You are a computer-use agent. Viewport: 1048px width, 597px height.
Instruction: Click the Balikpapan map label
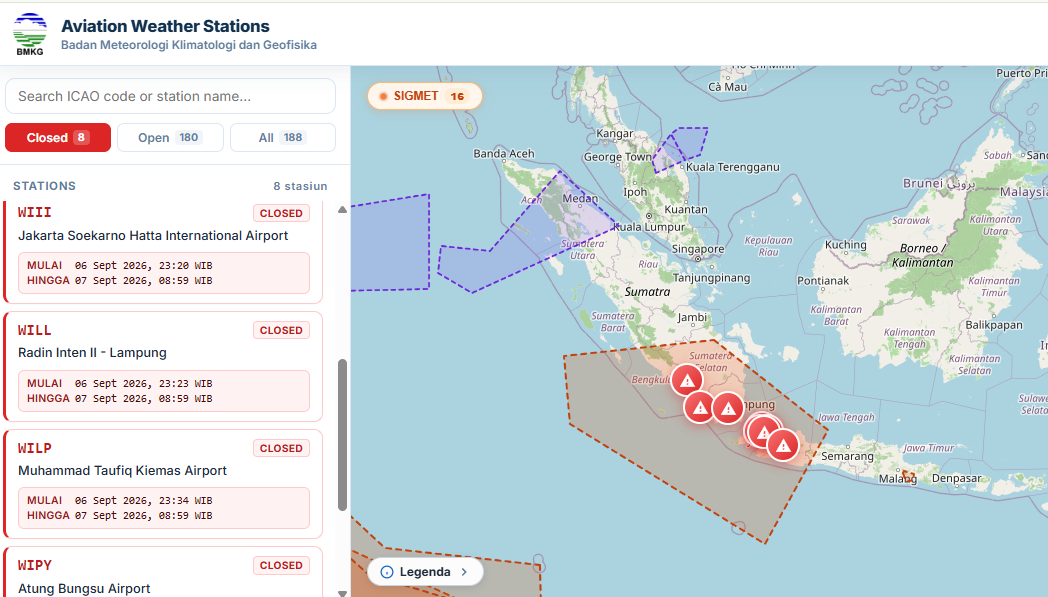pyautogui.click(x=994, y=325)
